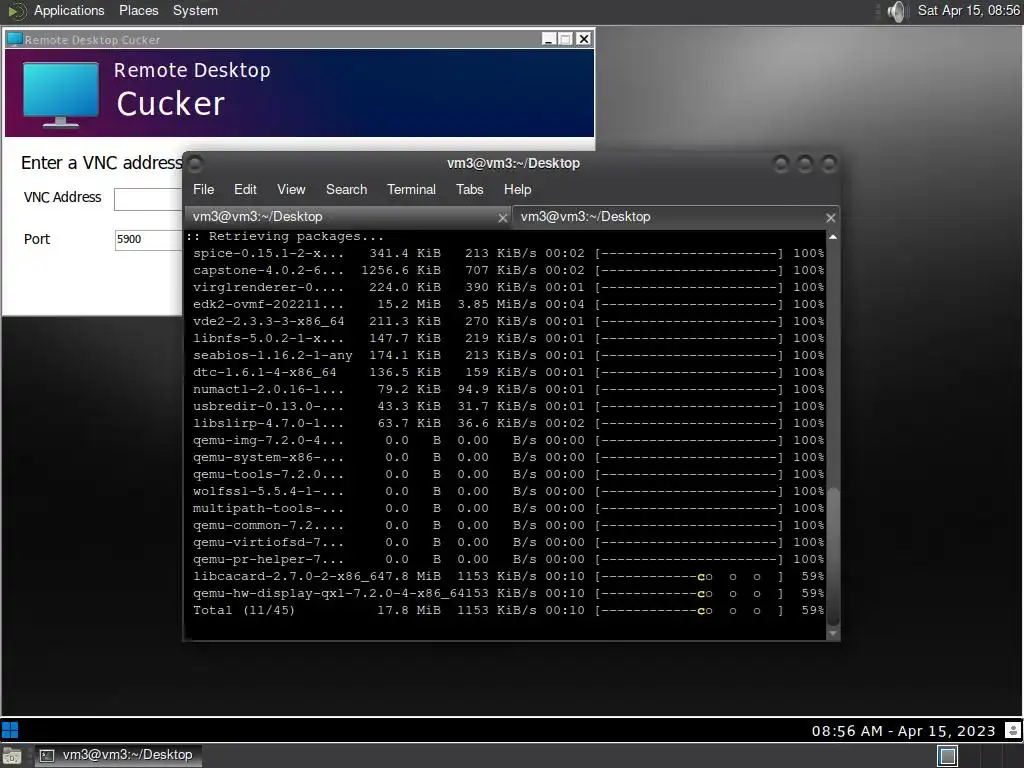
Task: Close the second terminal tab
Action: pos(831,218)
